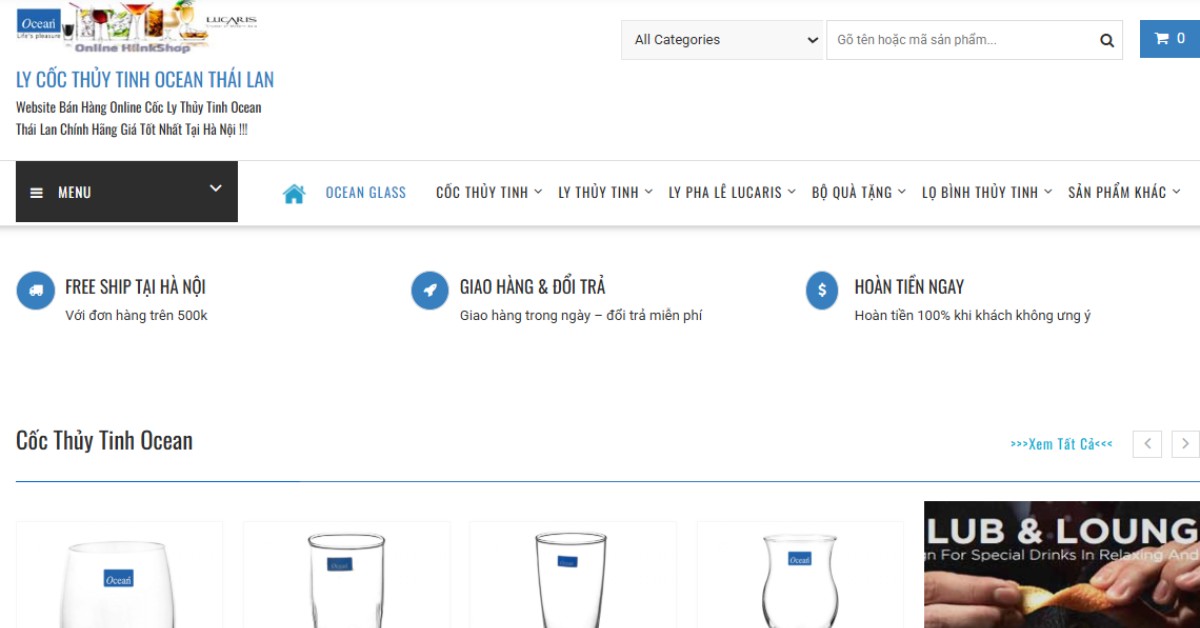
Task: Open the All Categories dropdown
Action: [x=722, y=40]
